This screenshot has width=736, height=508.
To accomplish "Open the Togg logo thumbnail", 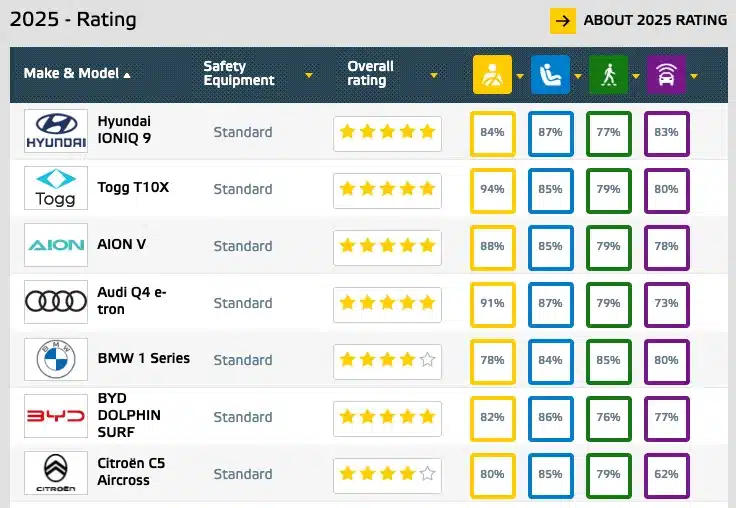I will pos(56,188).
